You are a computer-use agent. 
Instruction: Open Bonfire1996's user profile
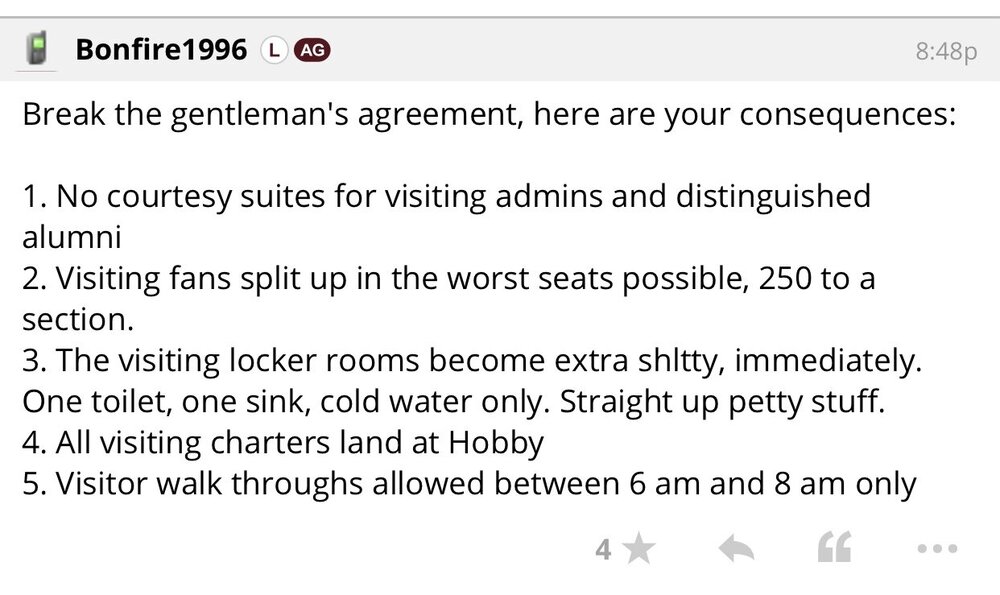point(161,49)
